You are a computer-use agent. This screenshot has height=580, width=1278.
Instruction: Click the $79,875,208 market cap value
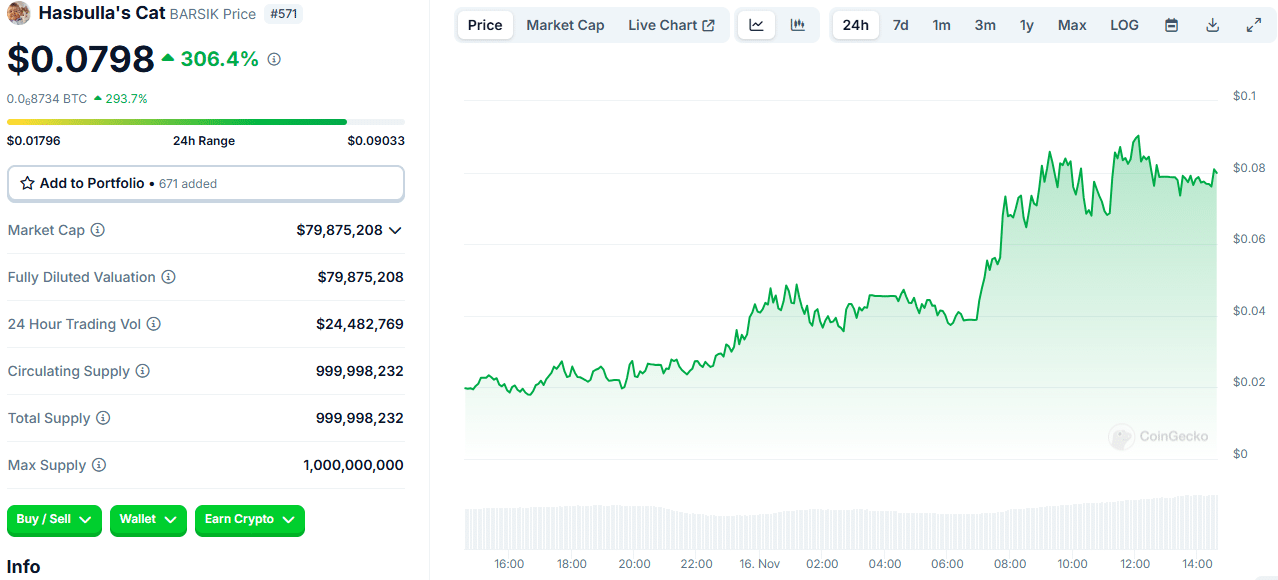339,230
